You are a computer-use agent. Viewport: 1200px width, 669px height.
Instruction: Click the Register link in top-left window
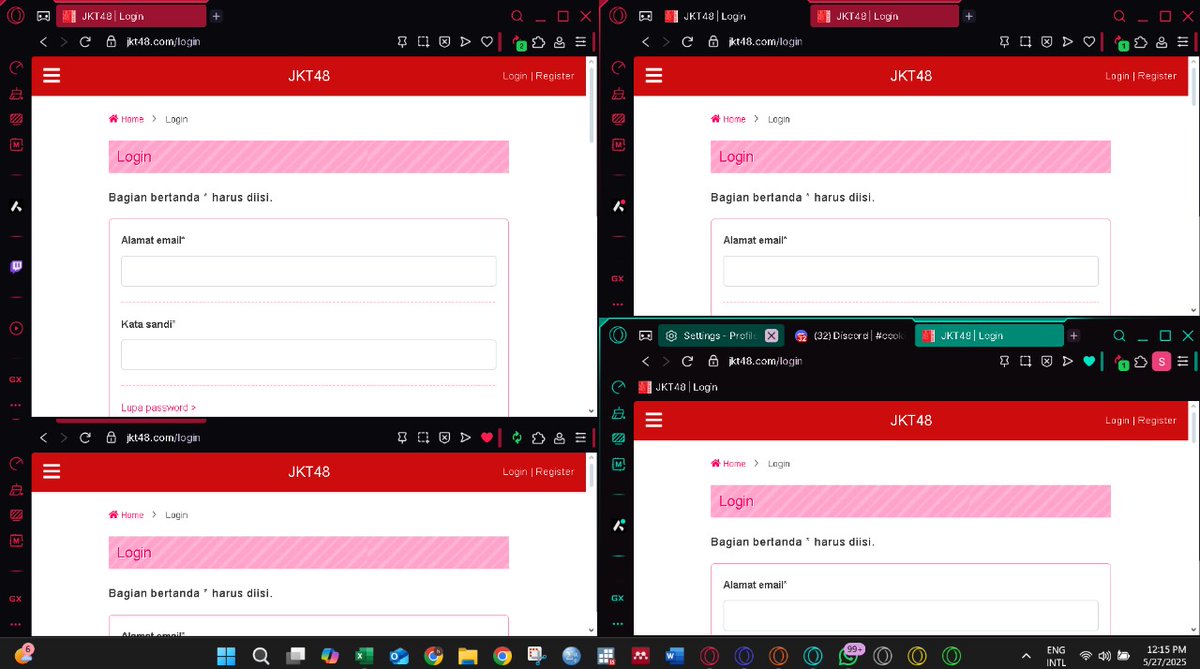coord(555,76)
